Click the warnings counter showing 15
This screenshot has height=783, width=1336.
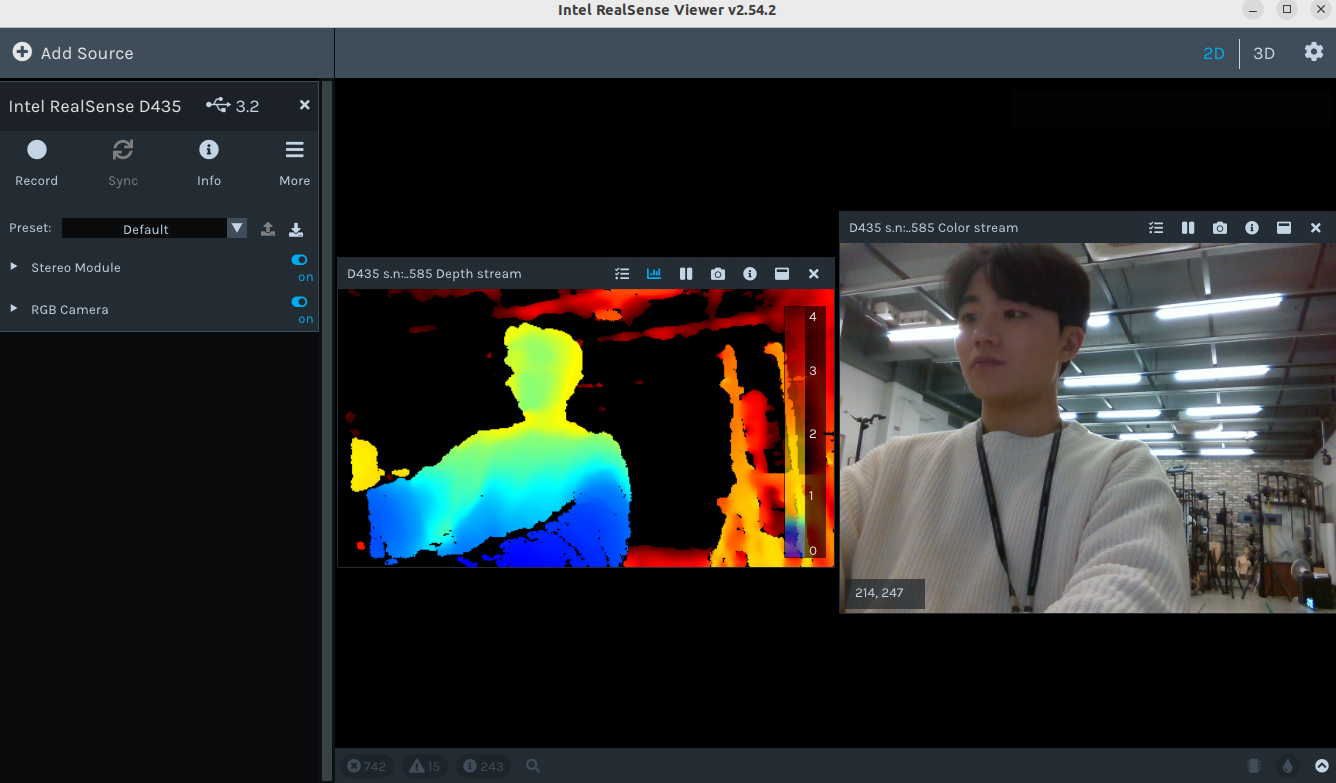pos(425,766)
